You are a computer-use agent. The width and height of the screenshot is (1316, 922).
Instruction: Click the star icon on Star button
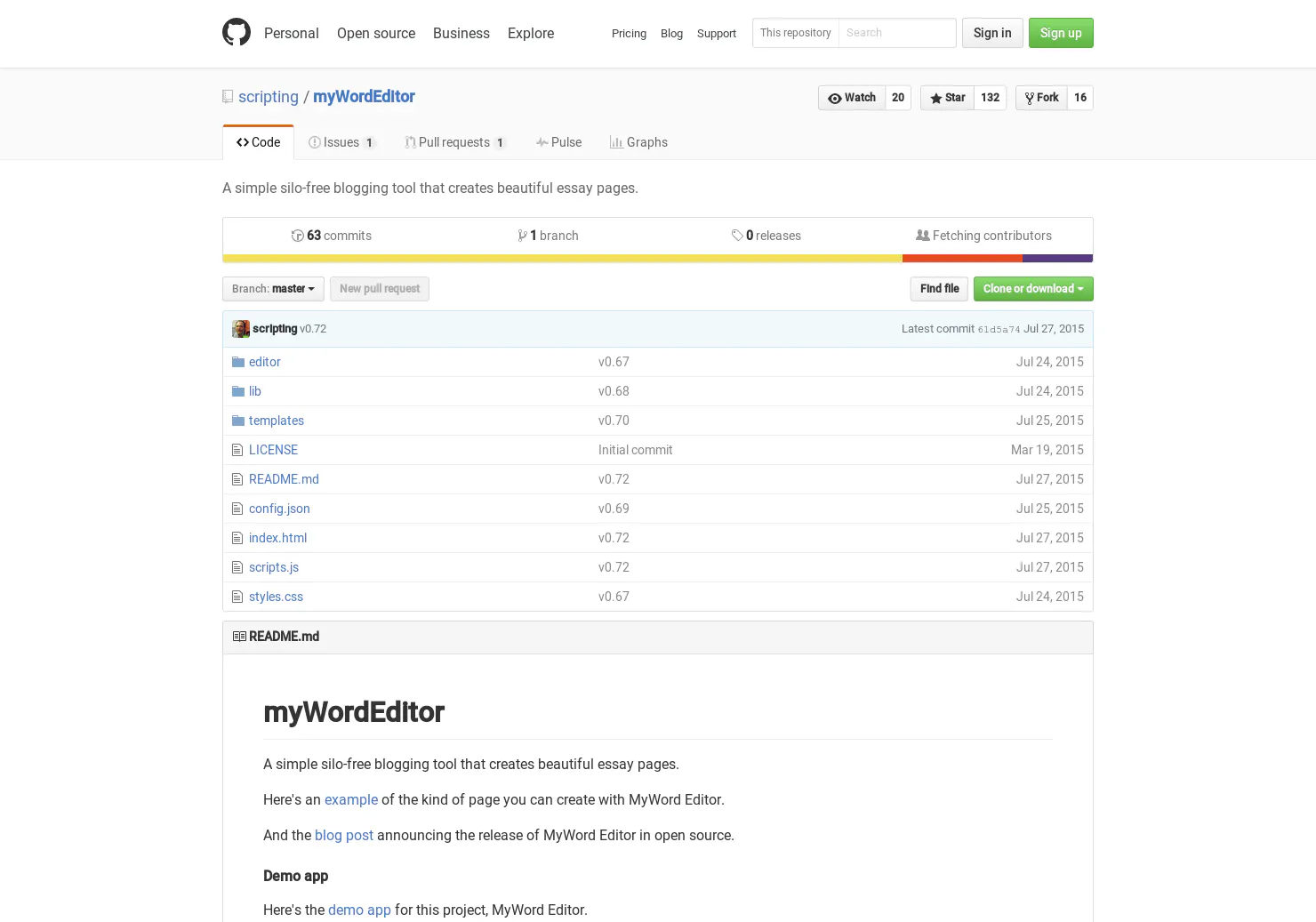(x=935, y=98)
